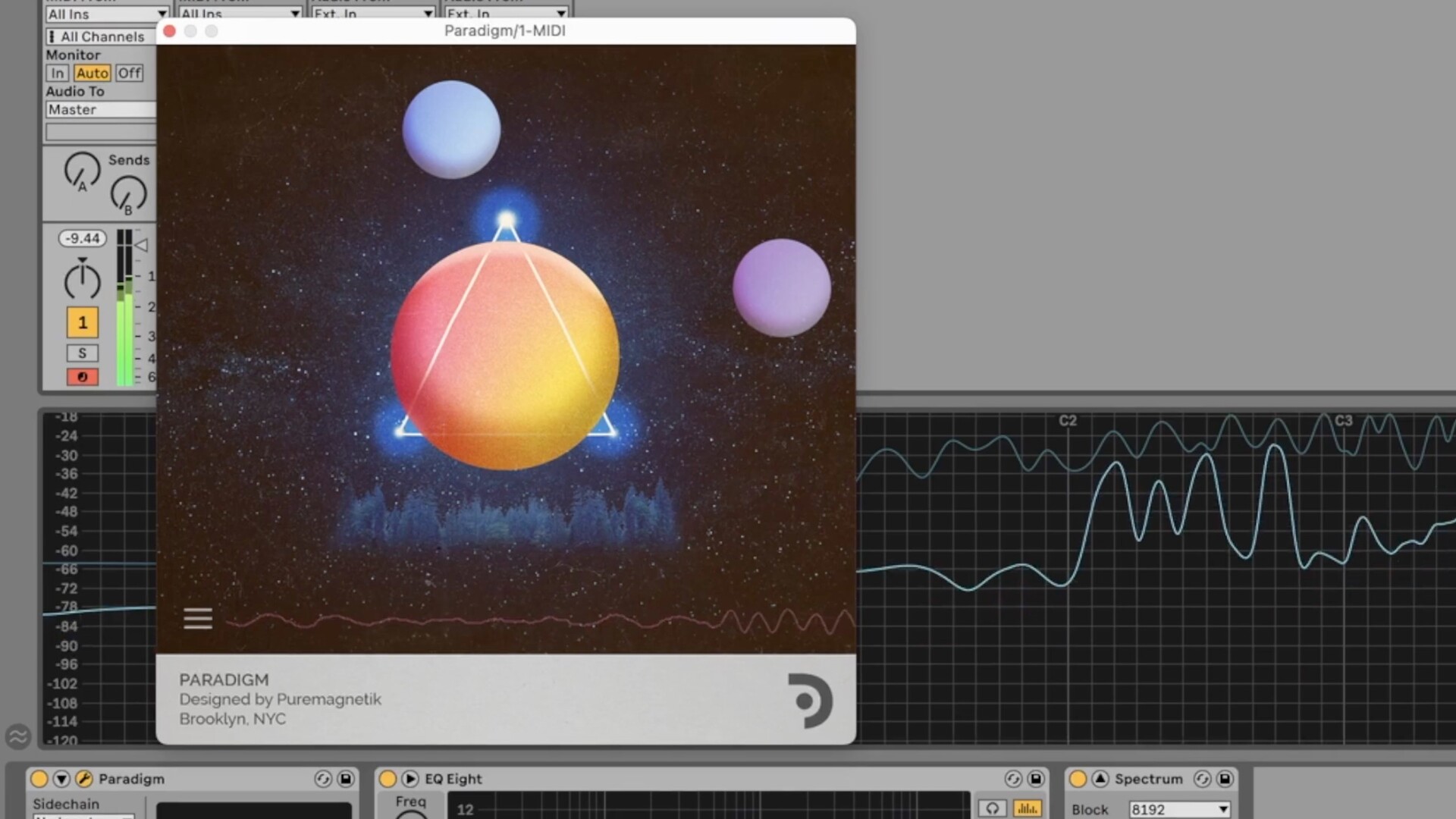Toggle Spectrum device activator
The image size is (1456, 819).
point(1078,779)
